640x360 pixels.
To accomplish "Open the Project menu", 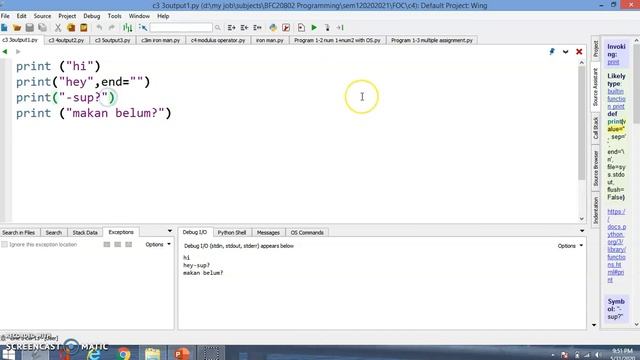I will [x=67, y=16].
